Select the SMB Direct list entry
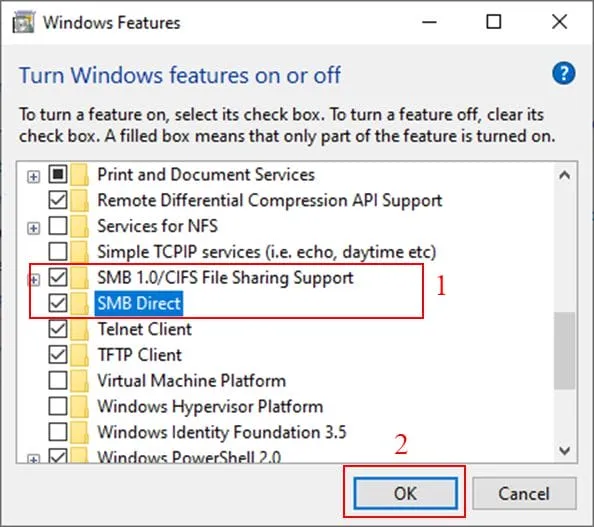The height and width of the screenshot is (527, 594). [x=139, y=303]
